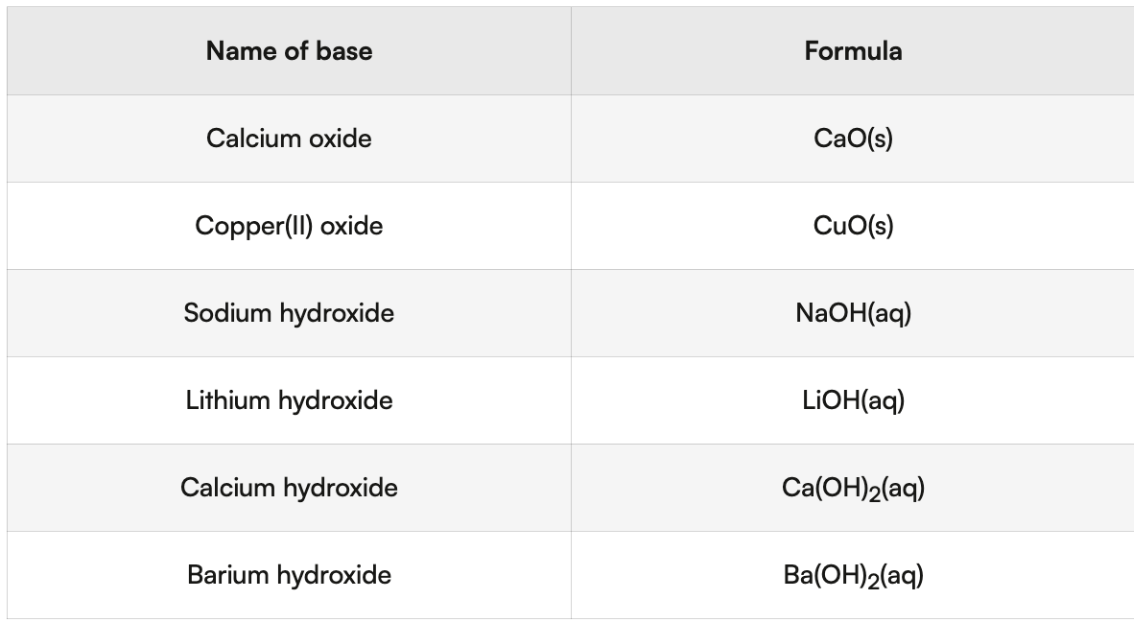The height and width of the screenshot is (622, 1134).
Task: Click the "Formula" column header
Action: tap(853, 52)
